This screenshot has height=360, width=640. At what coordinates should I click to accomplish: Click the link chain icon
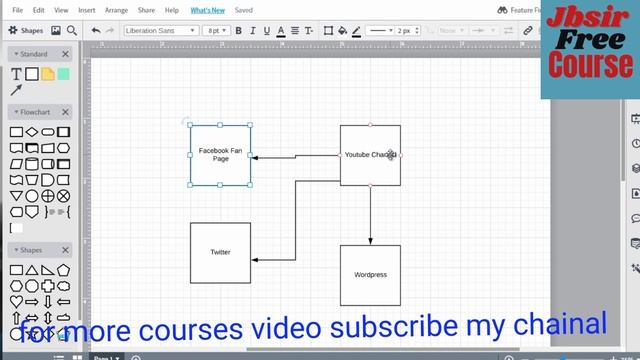[x=527, y=31]
